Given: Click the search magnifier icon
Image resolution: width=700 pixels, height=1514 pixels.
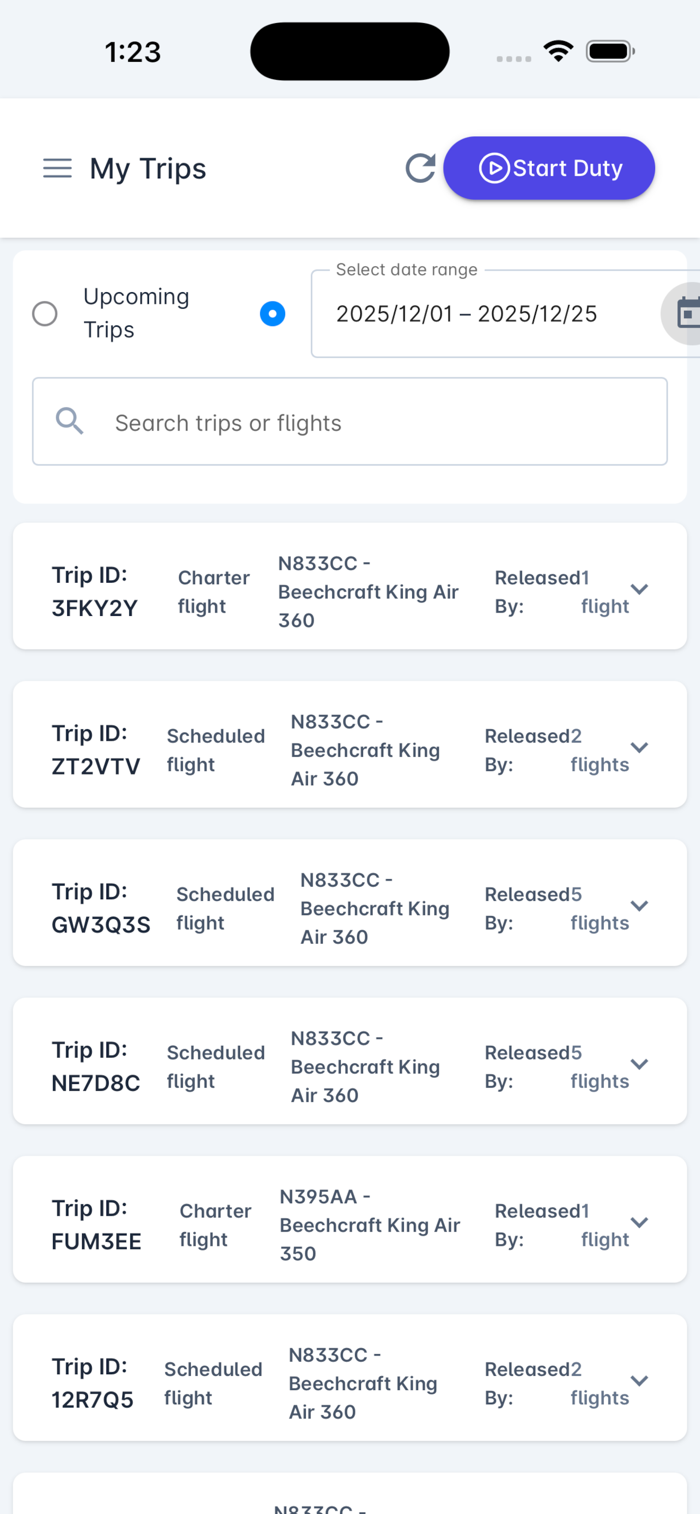Looking at the screenshot, I should pos(69,422).
